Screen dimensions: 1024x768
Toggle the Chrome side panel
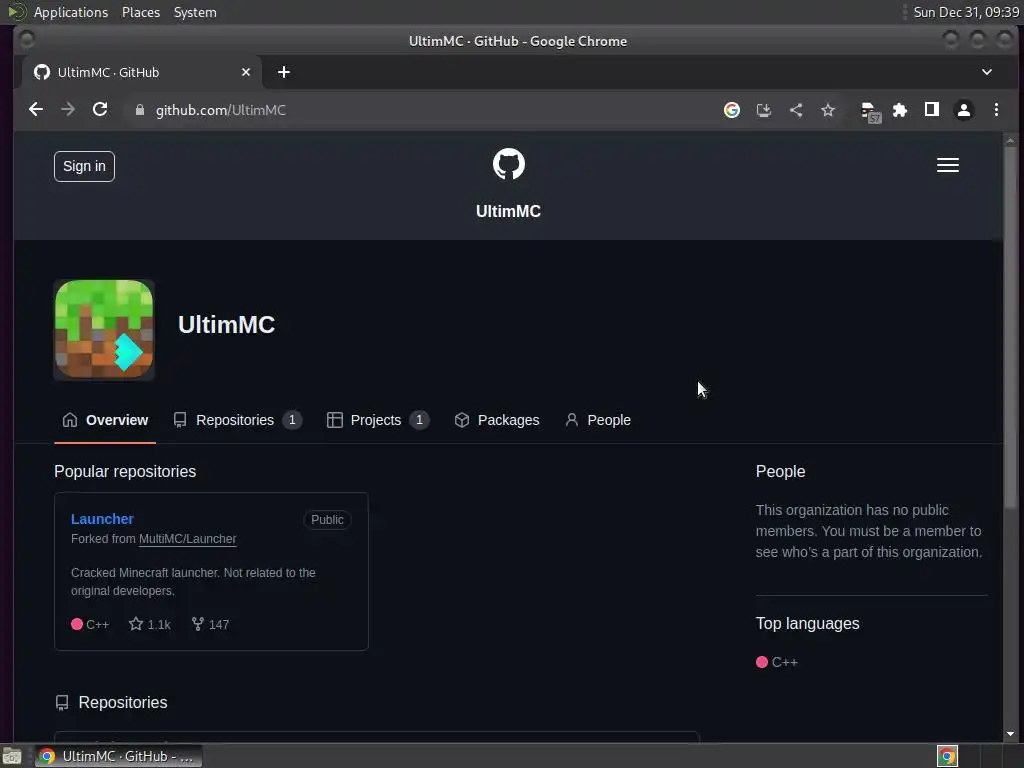[x=932, y=110]
